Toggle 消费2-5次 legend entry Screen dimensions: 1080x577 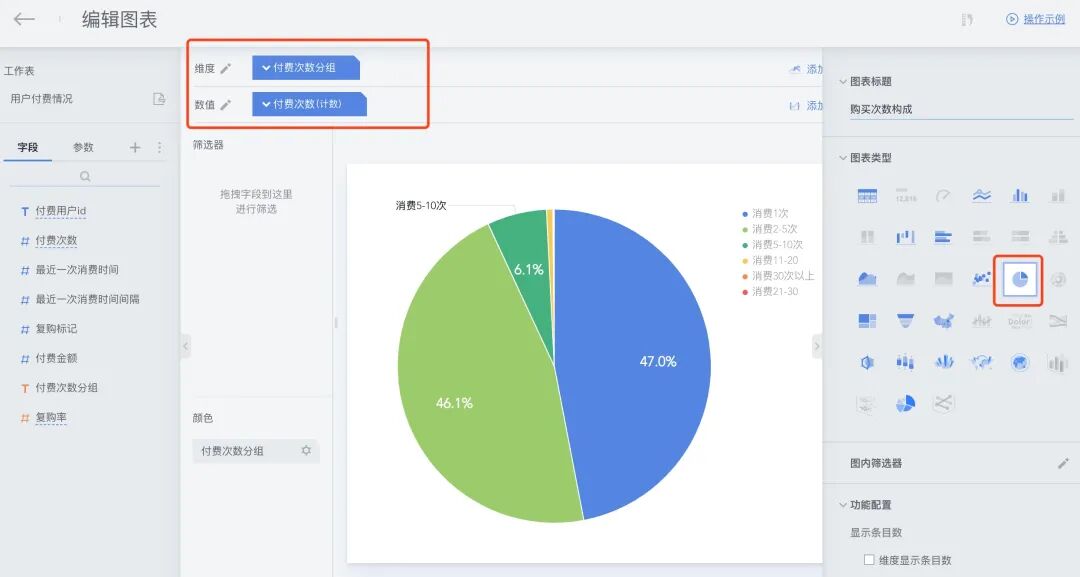tap(769, 229)
